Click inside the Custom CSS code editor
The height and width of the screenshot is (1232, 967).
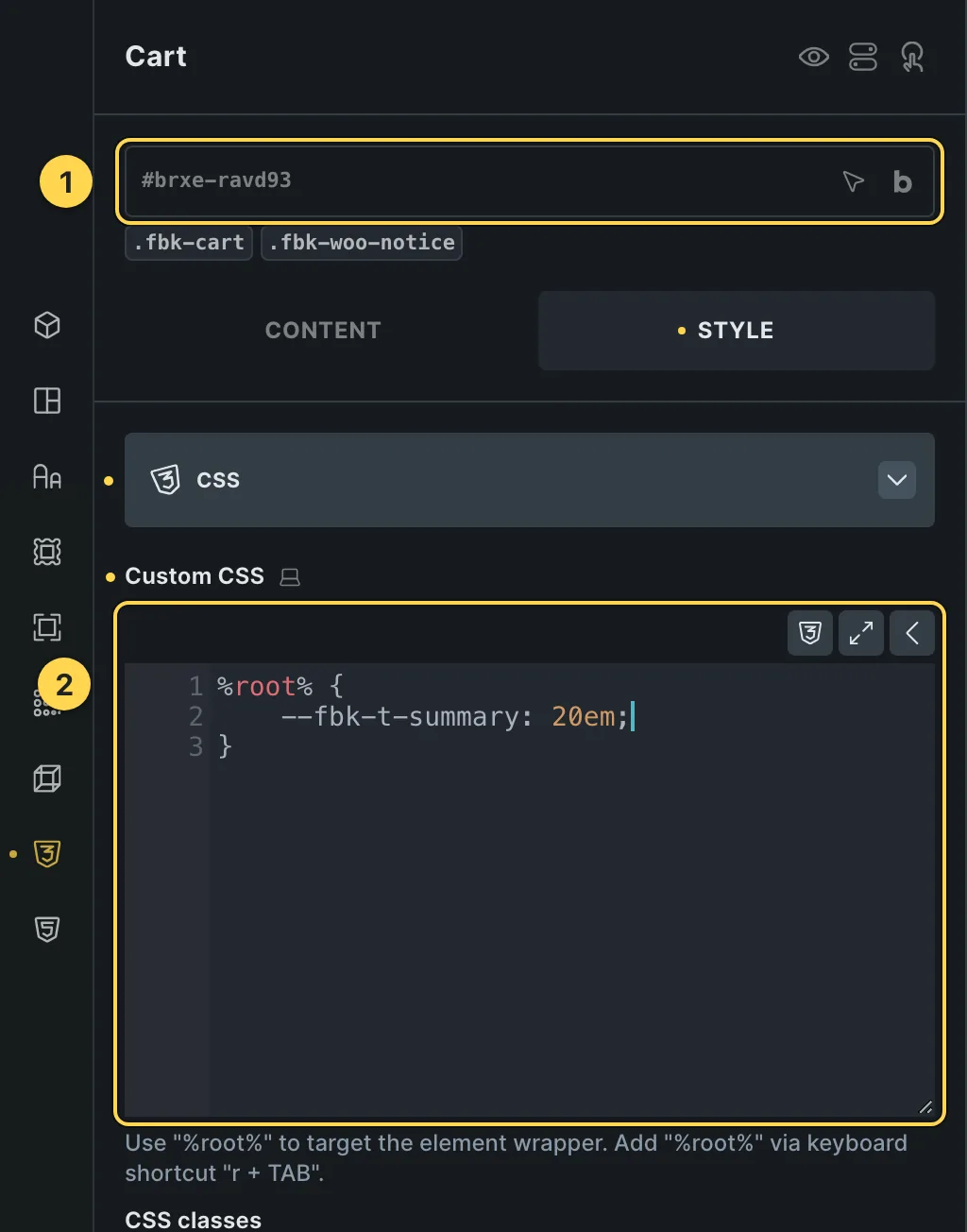click(530, 890)
